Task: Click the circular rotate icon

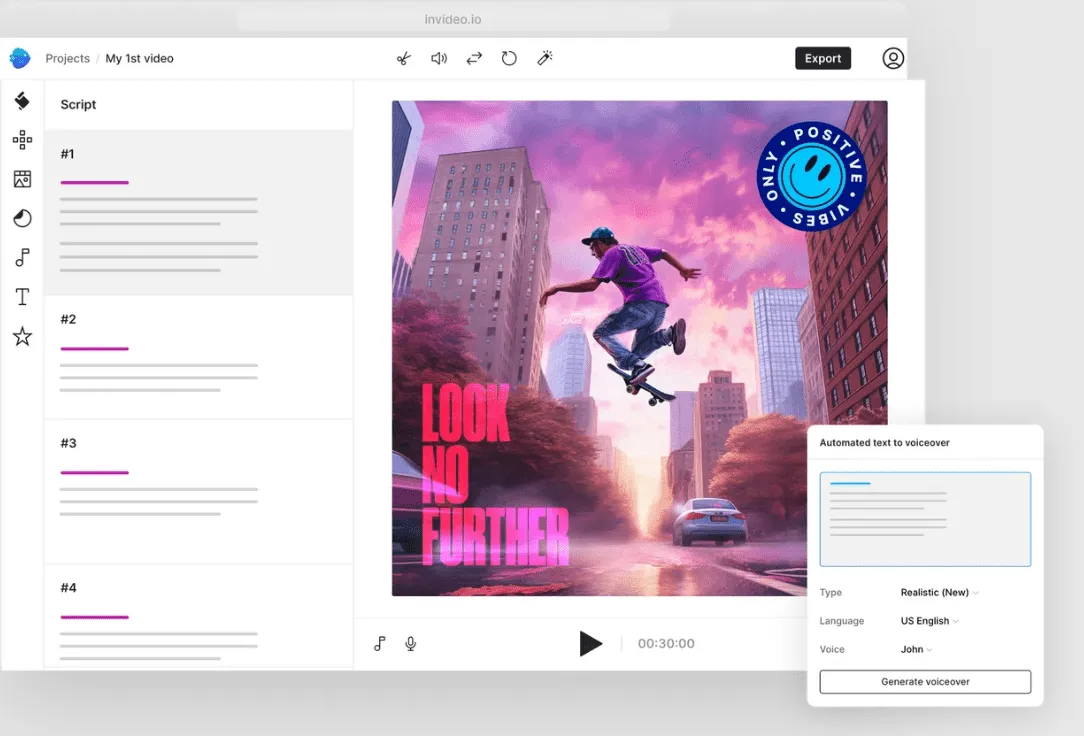Action: [509, 59]
